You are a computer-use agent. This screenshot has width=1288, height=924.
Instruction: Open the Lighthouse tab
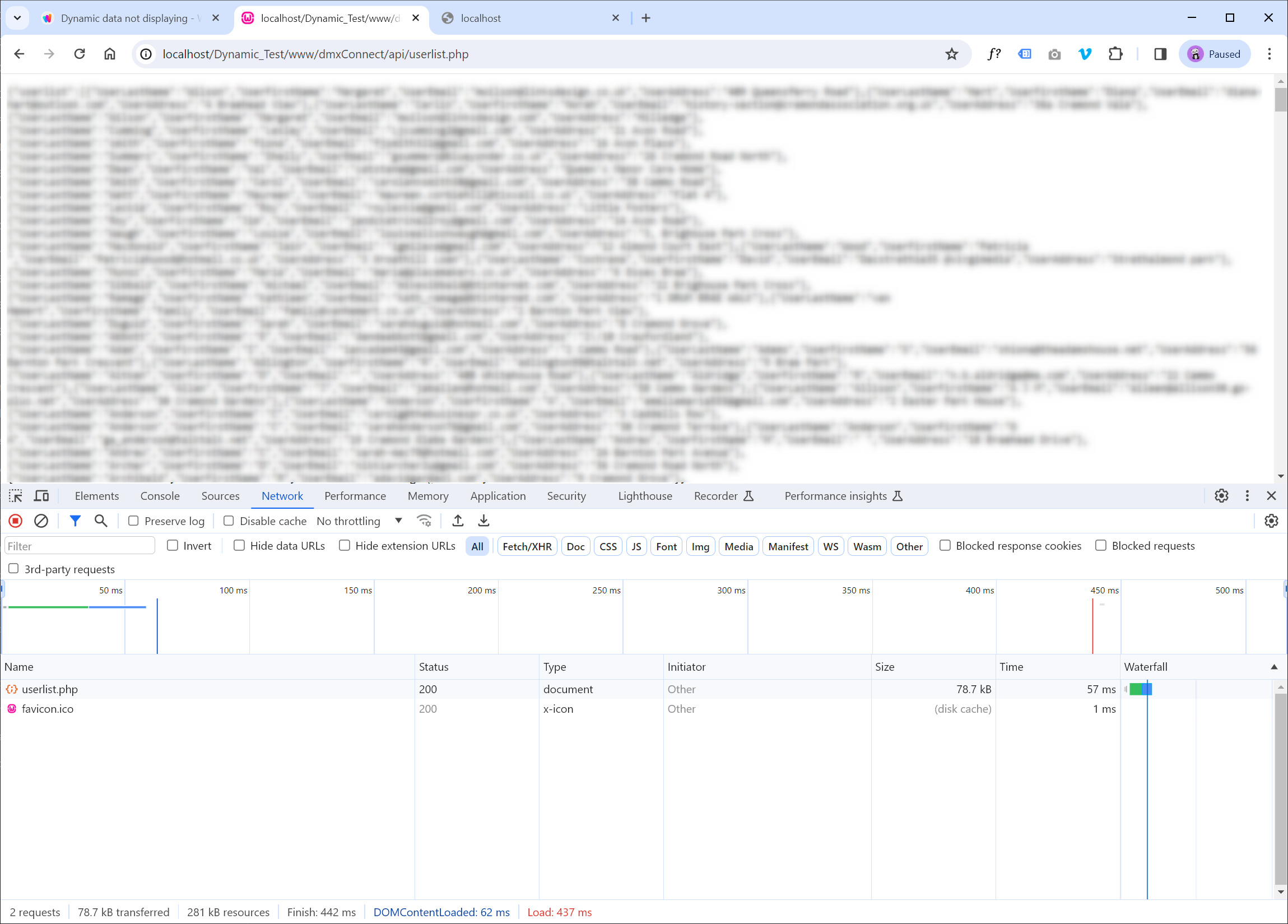point(645,496)
